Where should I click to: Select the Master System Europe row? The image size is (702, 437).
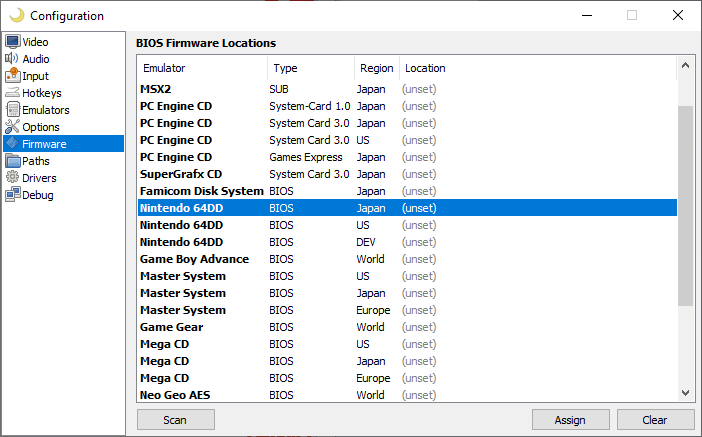pos(407,310)
